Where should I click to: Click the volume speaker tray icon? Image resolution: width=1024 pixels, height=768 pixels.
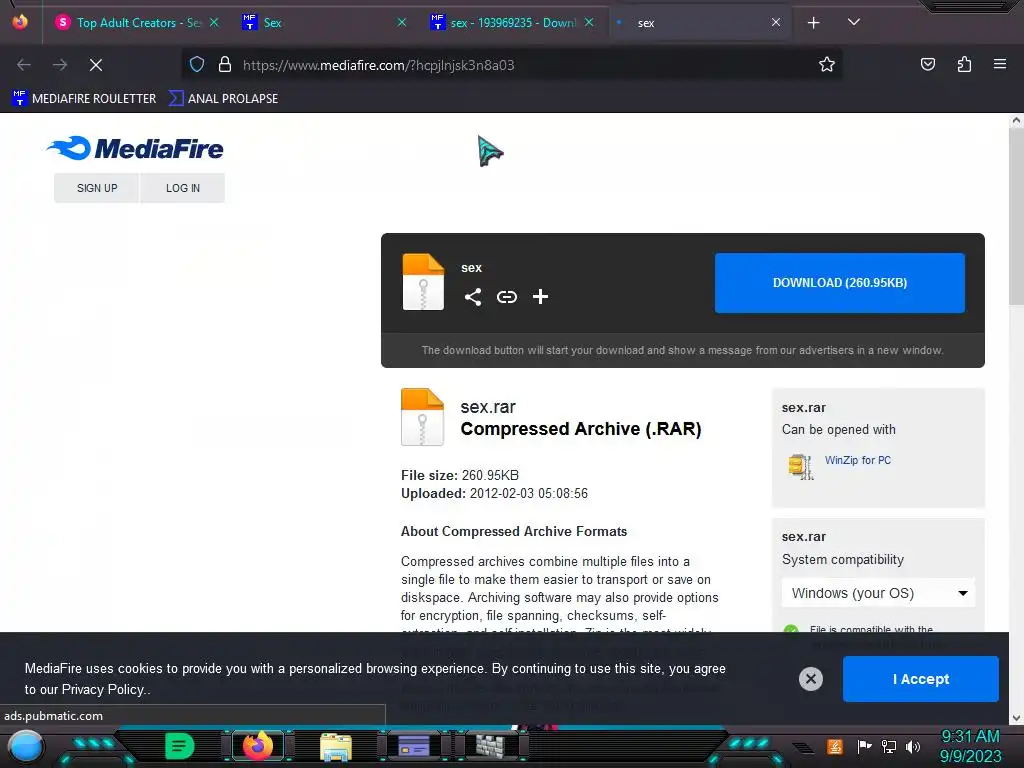tap(913, 746)
